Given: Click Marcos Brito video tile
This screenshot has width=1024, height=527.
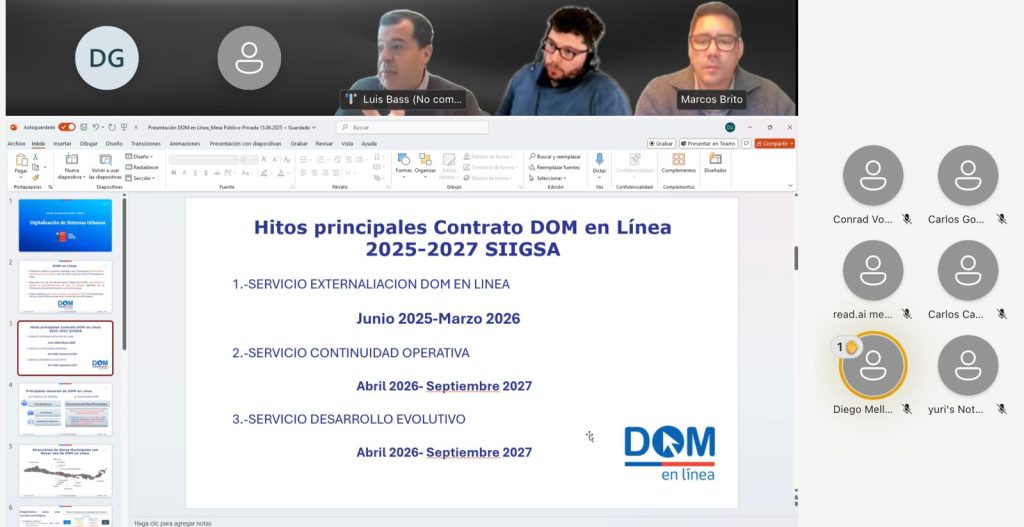Looking at the screenshot, I should click(716, 59).
